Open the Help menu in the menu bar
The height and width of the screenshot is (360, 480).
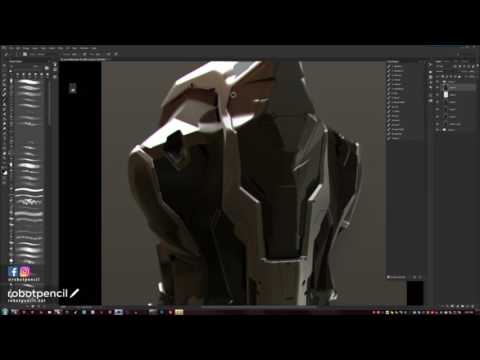point(94,48)
